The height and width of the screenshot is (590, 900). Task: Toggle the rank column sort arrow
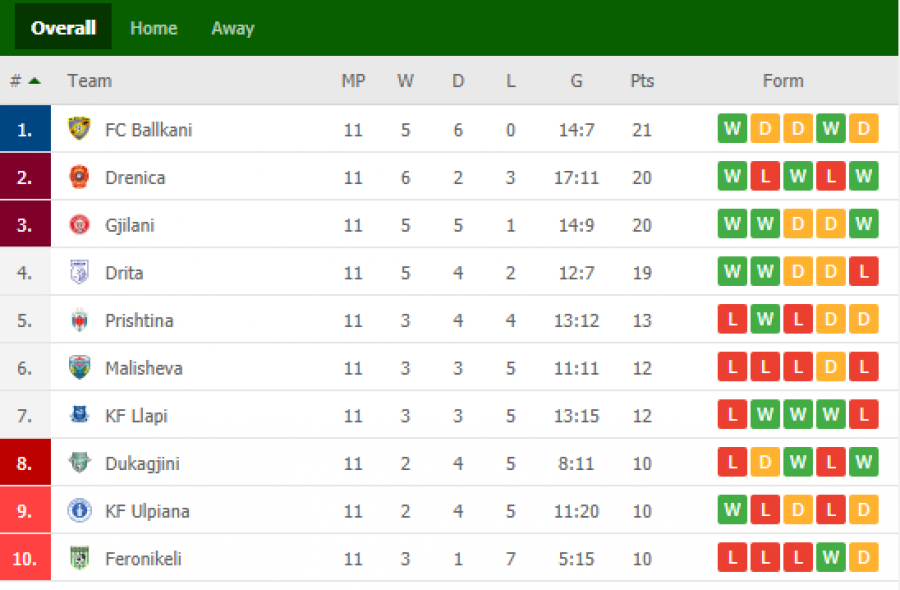pyautogui.click(x=34, y=81)
